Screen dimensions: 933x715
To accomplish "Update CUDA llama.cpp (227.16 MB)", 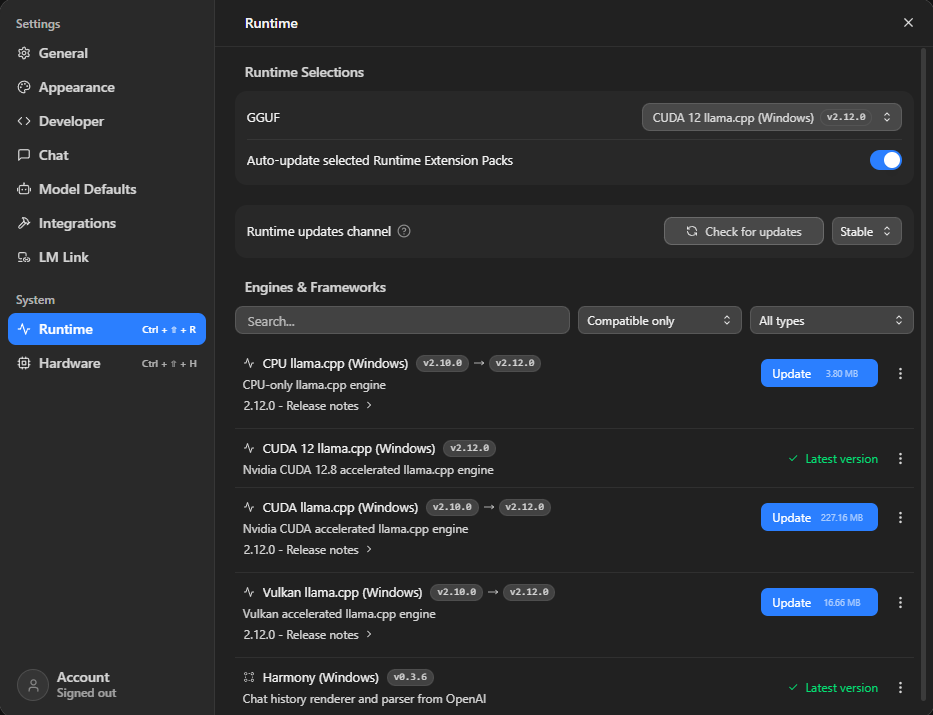I will (x=819, y=518).
